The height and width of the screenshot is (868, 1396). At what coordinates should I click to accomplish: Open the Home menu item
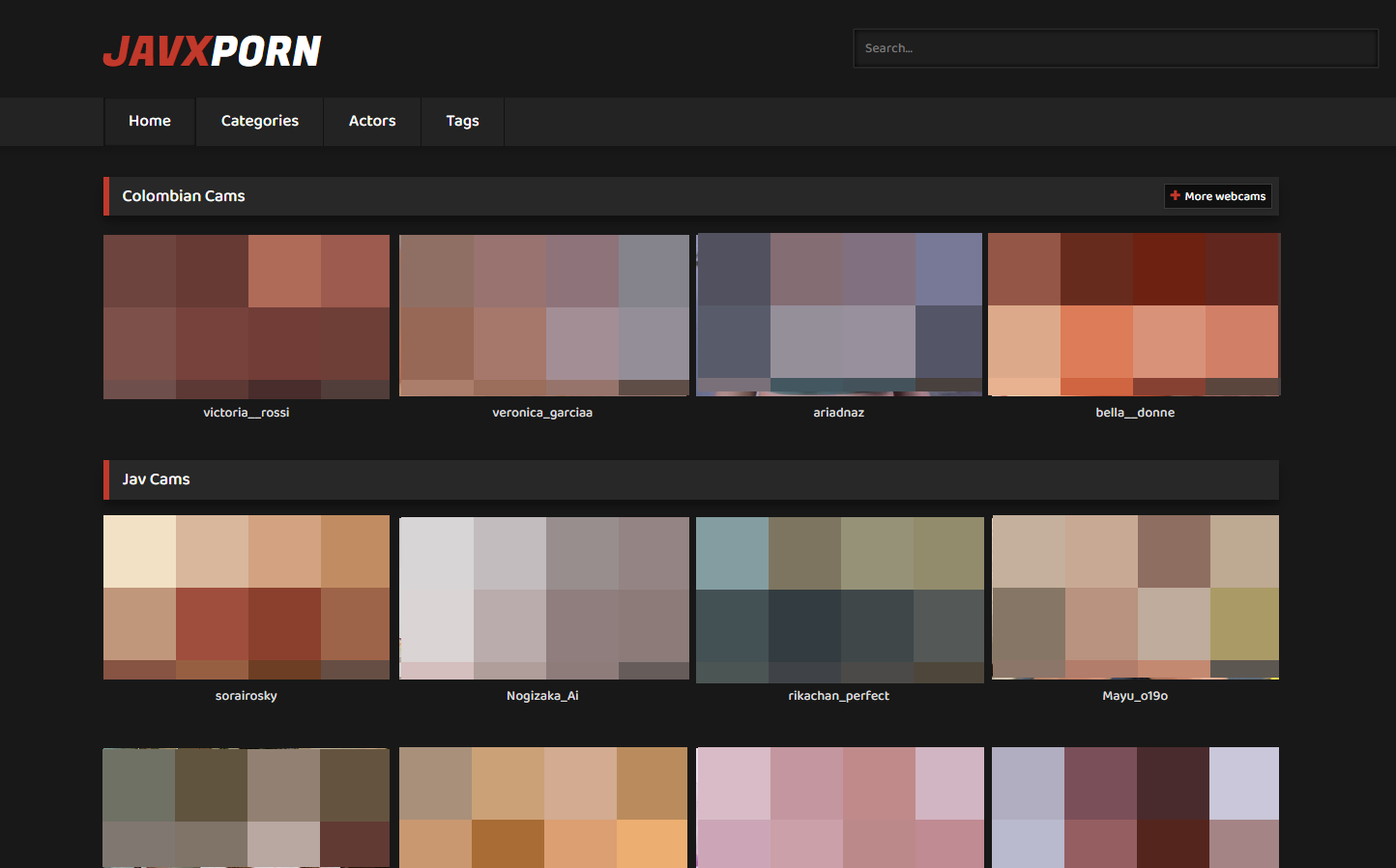[150, 121]
